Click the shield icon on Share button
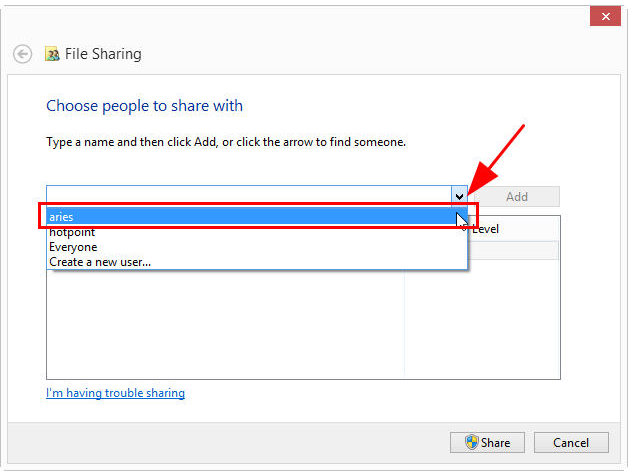This screenshot has width=631, height=476. coord(471,442)
